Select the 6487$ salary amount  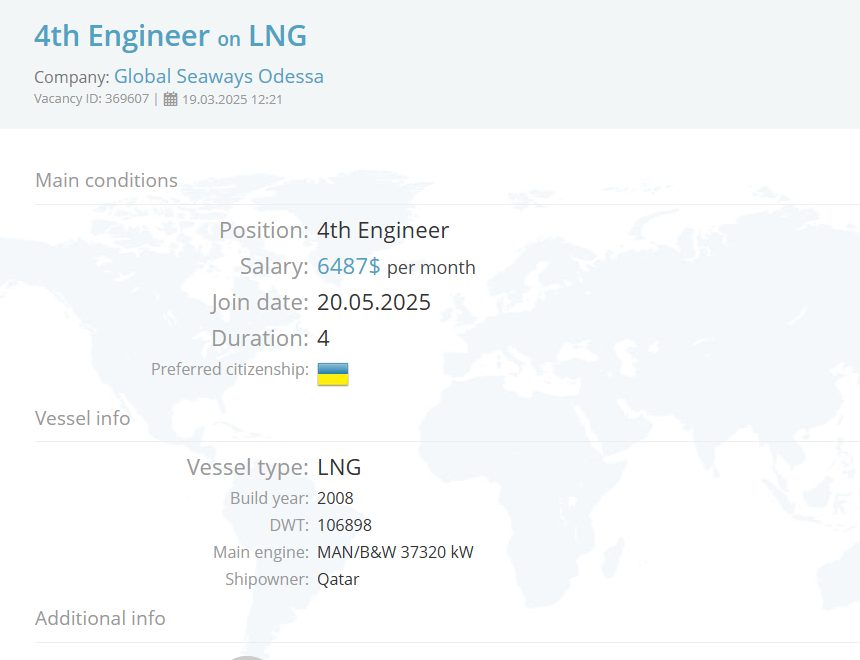click(x=348, y=267)
